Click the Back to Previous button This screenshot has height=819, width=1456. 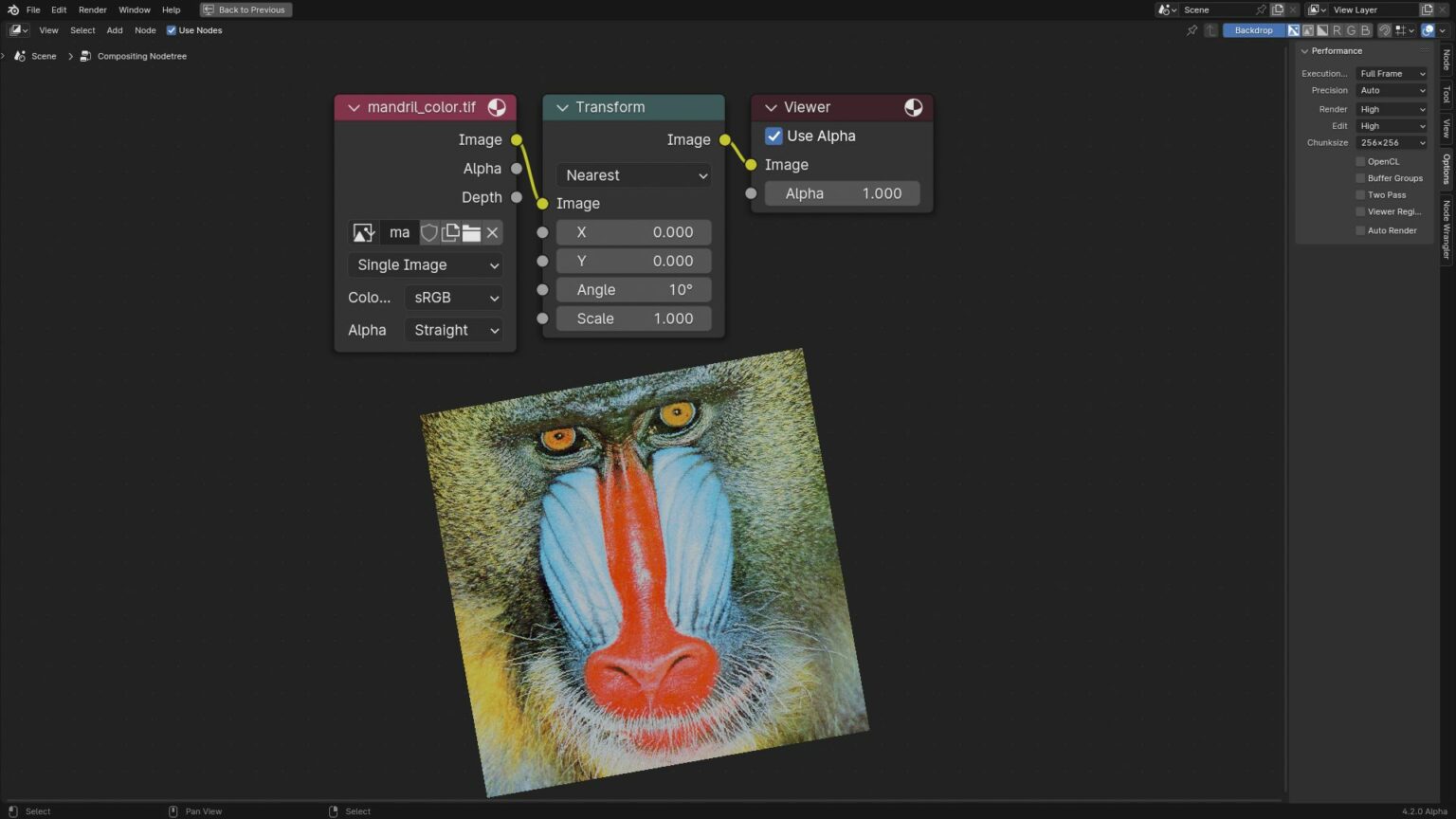pyautogui.click(x=246, y=9)
